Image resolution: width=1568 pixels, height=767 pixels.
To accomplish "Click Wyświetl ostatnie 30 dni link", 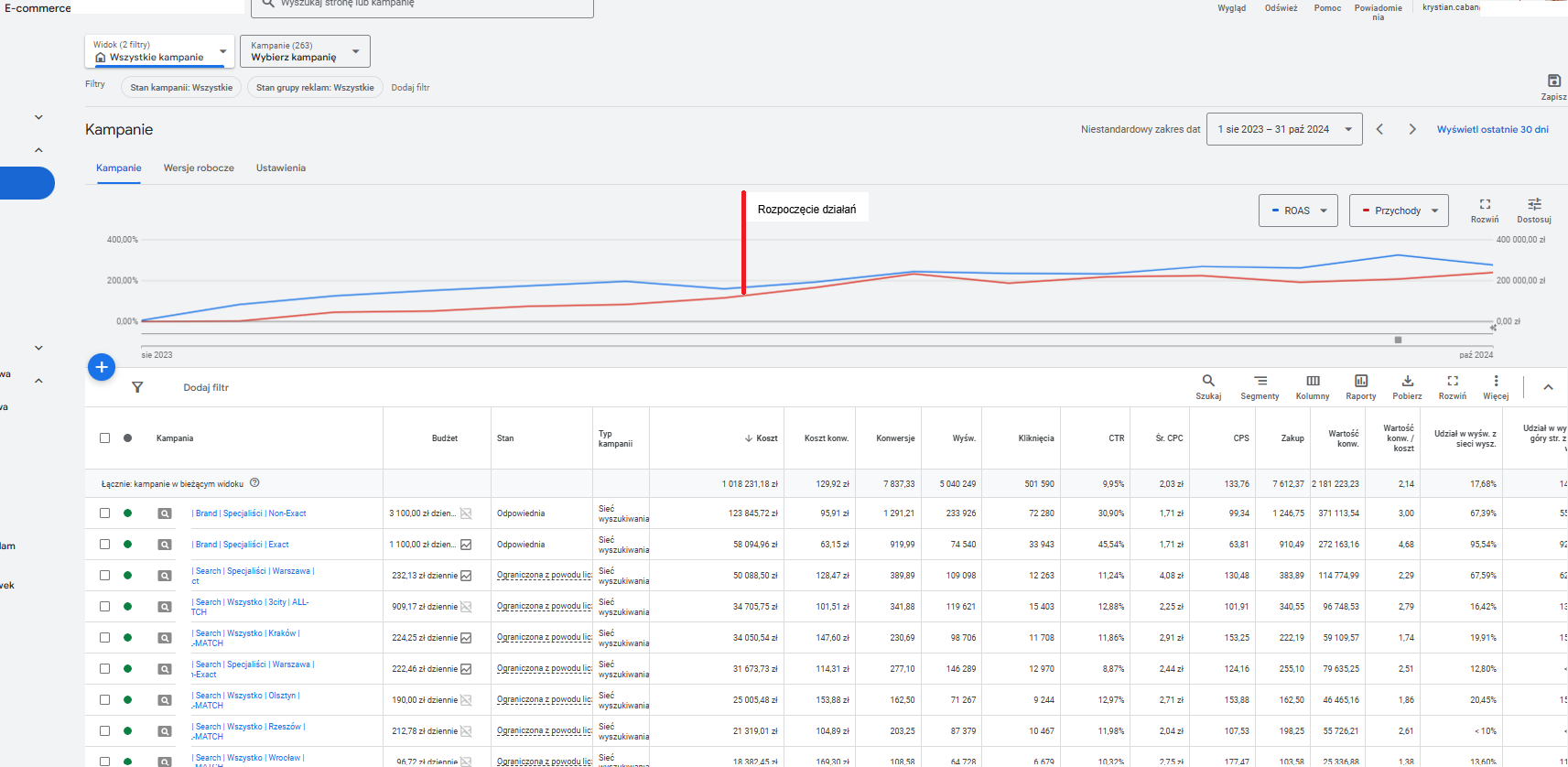I will point(1493,129).
